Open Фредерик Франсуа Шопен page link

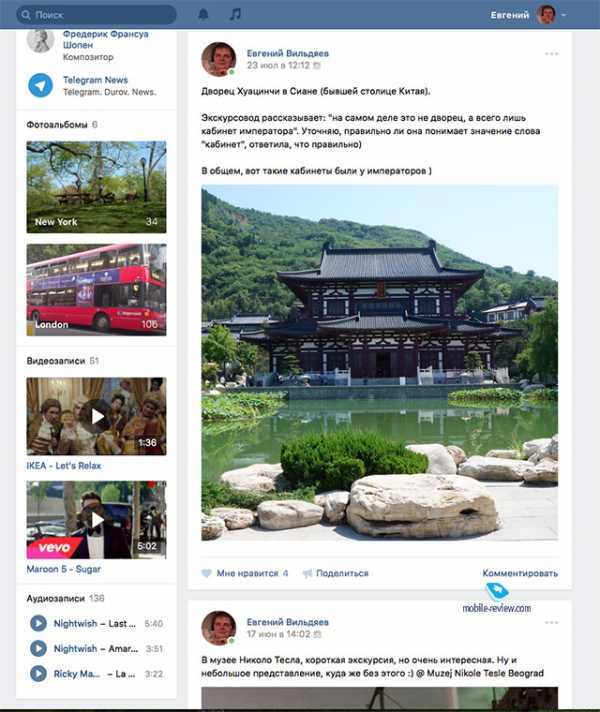tap(105, 40)
